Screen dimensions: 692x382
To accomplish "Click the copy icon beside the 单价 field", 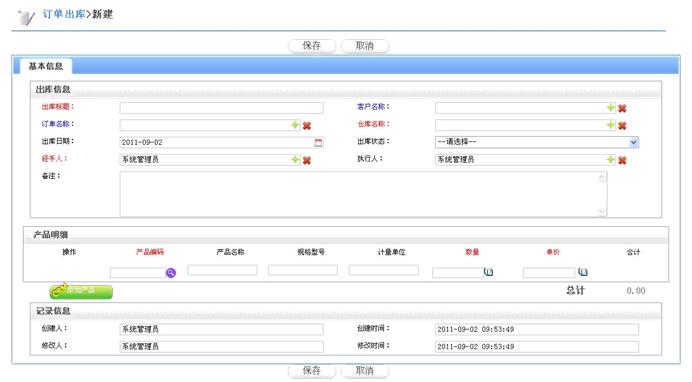I will coord(583,272).
